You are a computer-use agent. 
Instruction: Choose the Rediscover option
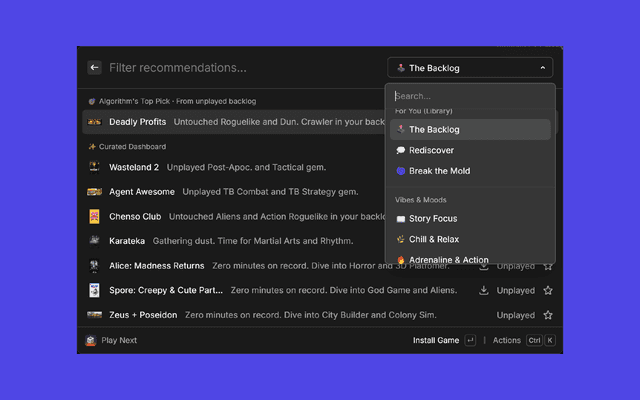(470, 150)
